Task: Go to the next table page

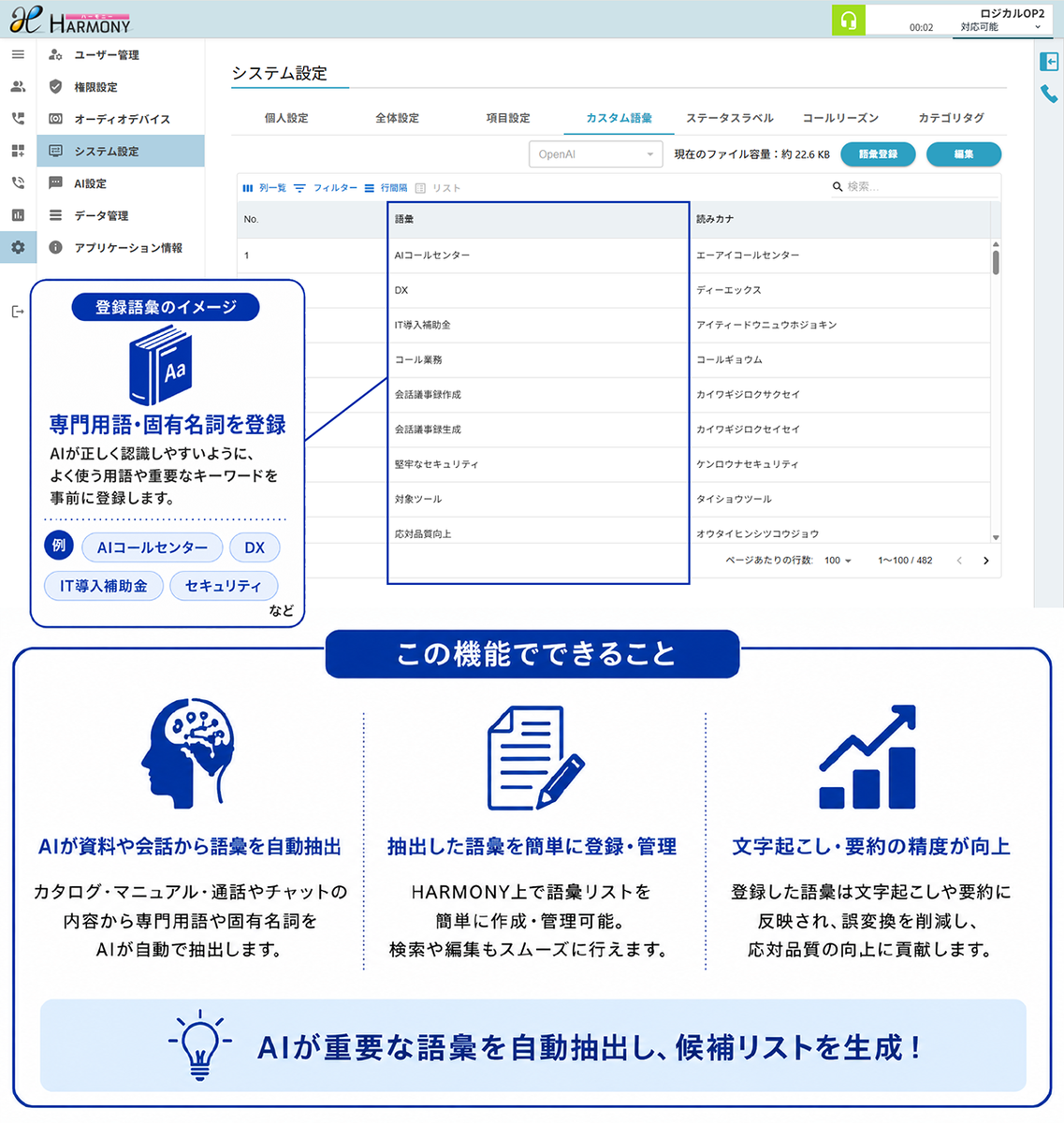Action: tap(985, 561)
